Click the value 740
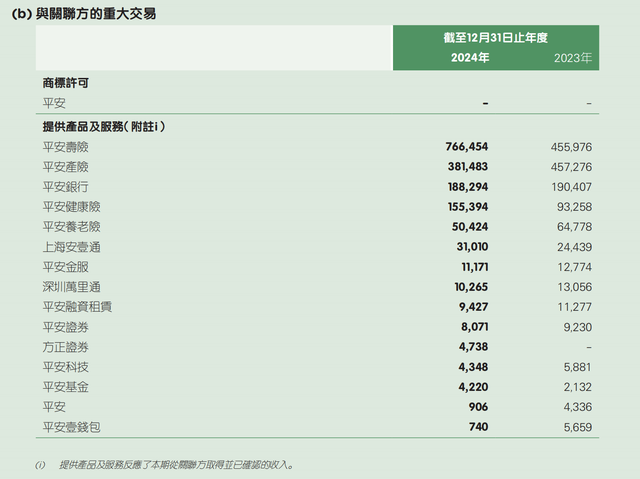640x479 pixels. (x=478, y=427)
